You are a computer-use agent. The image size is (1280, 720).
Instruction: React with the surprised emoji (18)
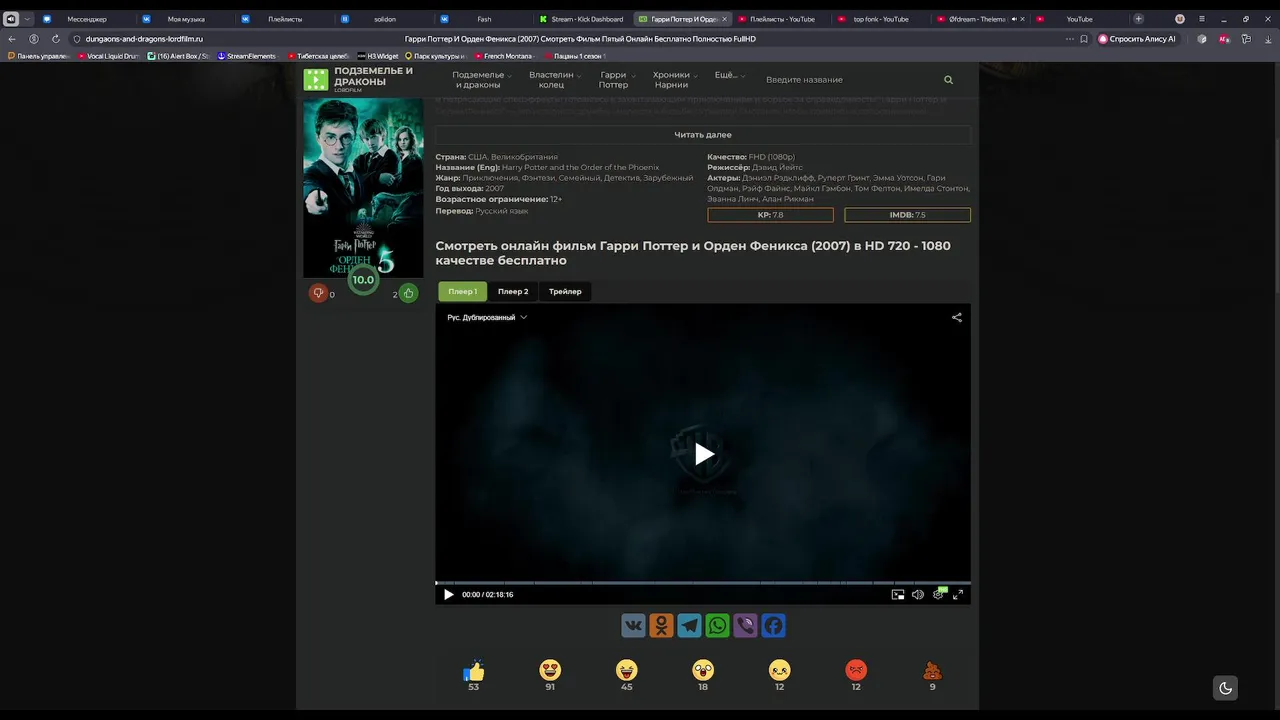click(703, 670)
